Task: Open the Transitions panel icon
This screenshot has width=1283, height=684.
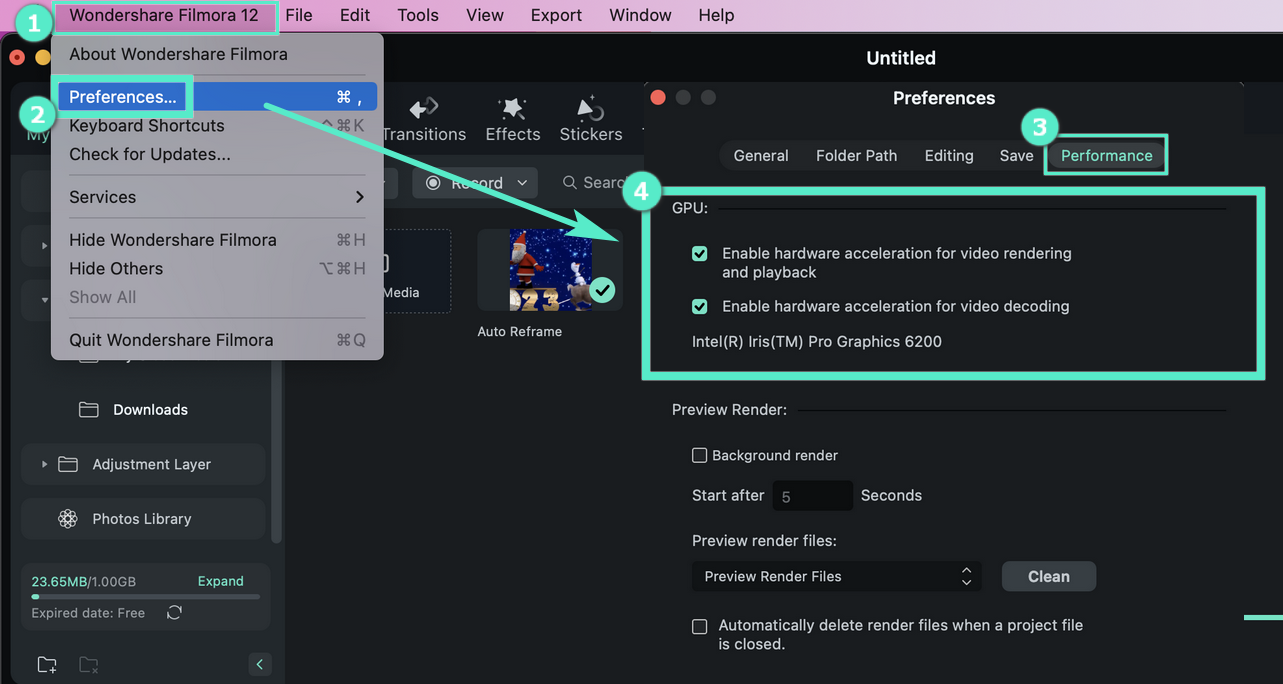Action: tap(424, 108)
